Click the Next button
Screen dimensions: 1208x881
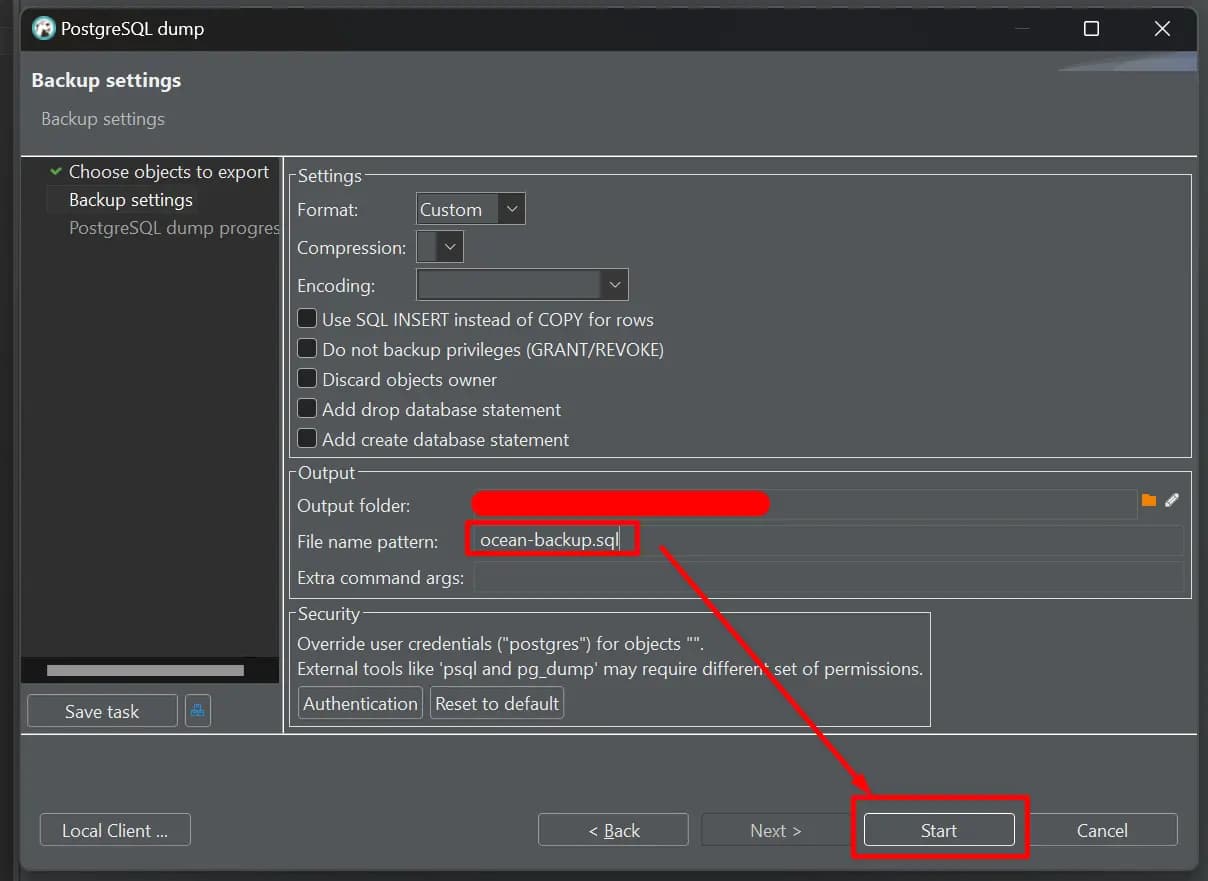[776, 830]
